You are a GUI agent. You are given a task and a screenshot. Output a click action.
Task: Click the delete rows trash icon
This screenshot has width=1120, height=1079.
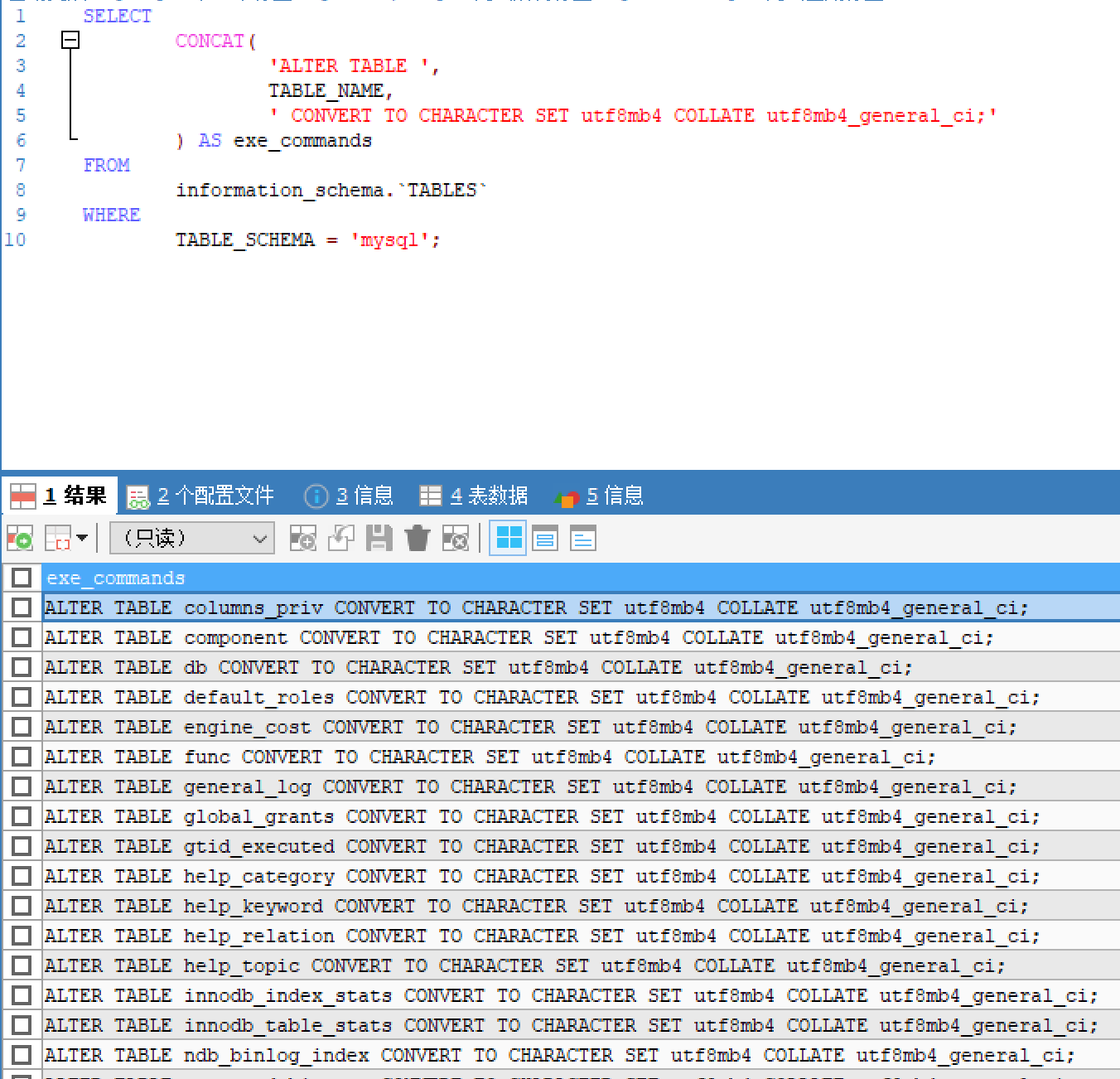418,539
